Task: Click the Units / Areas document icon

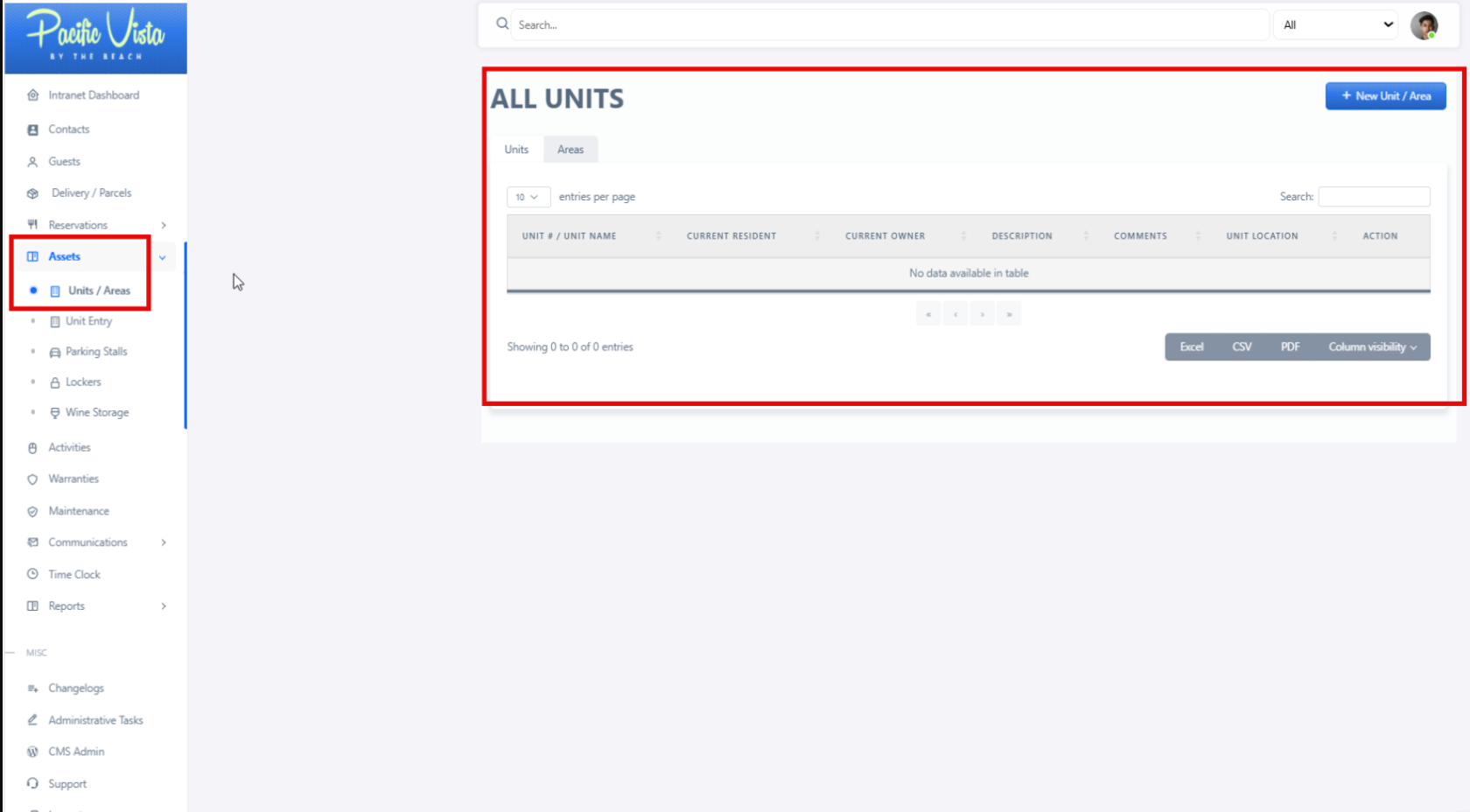Action: 55,290
